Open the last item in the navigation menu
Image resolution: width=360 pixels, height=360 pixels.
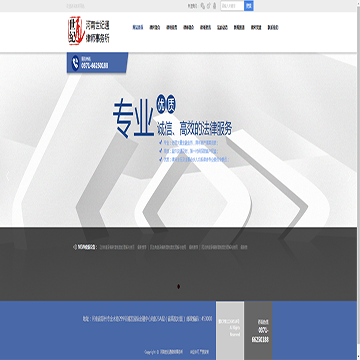click(273, 27)
